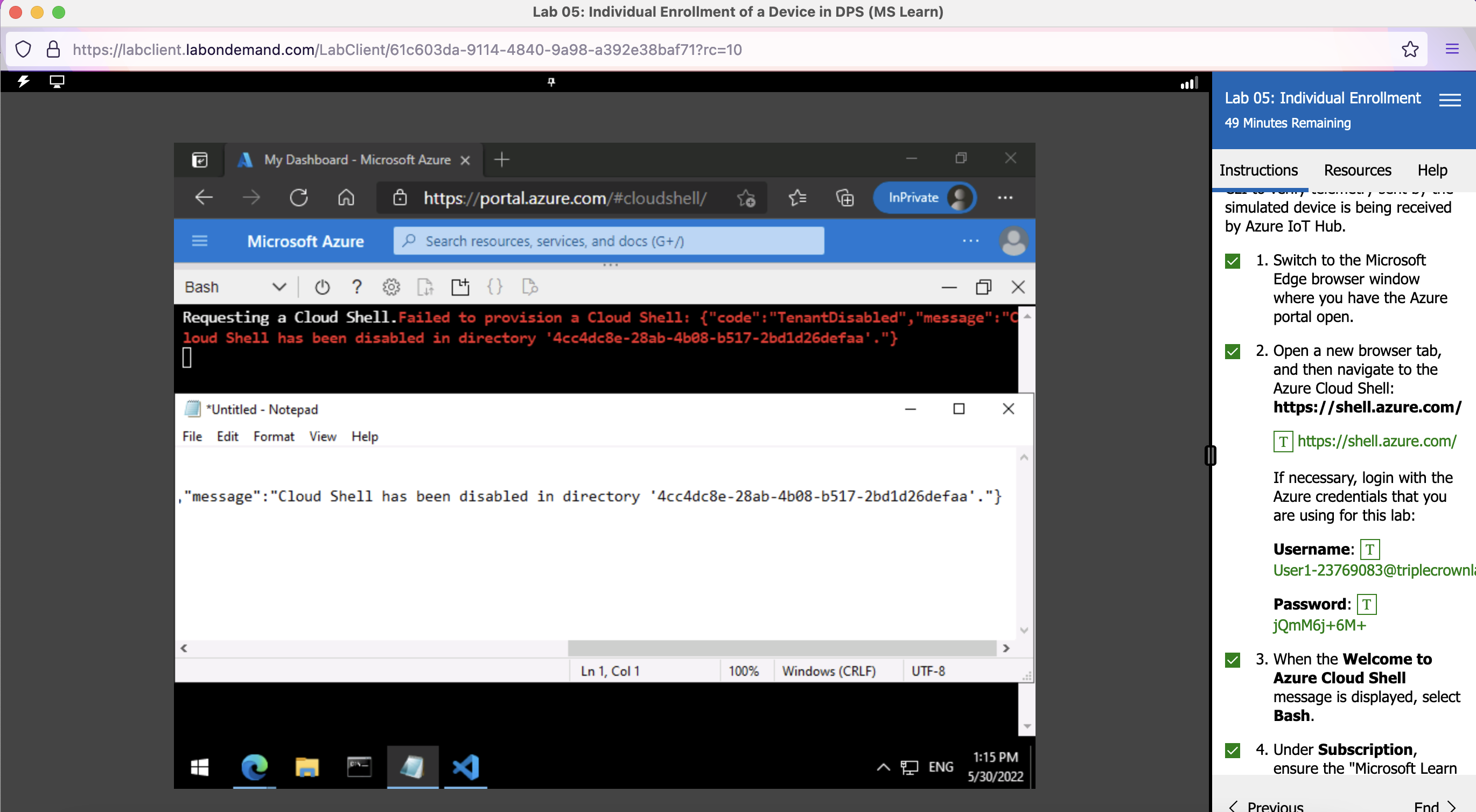Open Notepad View menu
This screenshot has width=1476, height=812.
323,436
